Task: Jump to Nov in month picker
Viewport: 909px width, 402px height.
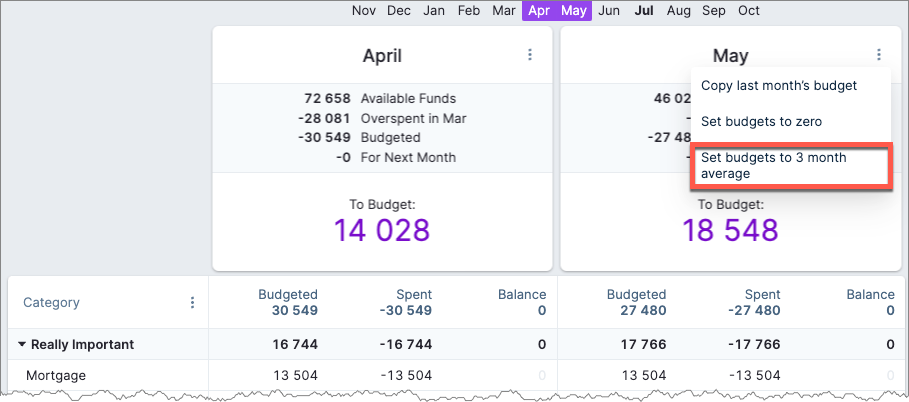Action: [364, 11]
